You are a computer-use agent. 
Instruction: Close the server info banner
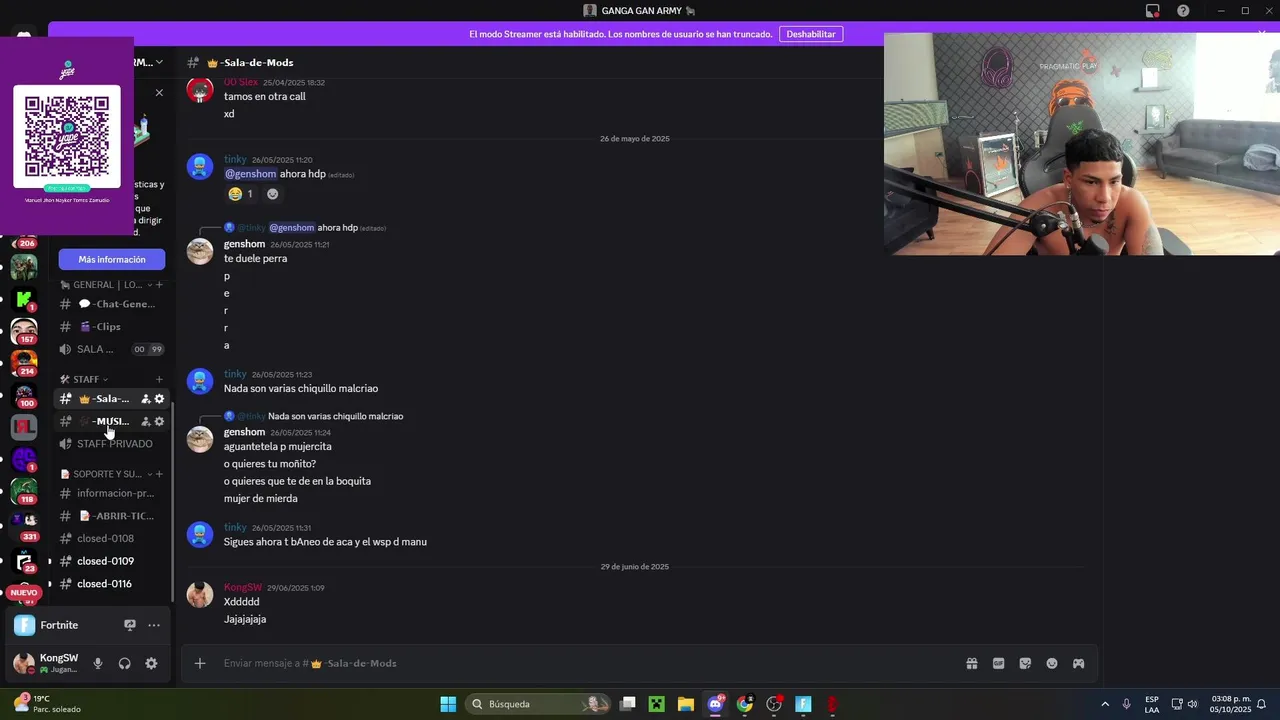pos(159,92)
